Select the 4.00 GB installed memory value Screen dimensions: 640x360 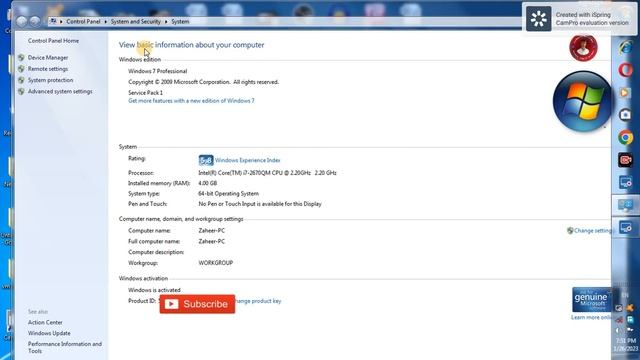(x=207, y=183)
